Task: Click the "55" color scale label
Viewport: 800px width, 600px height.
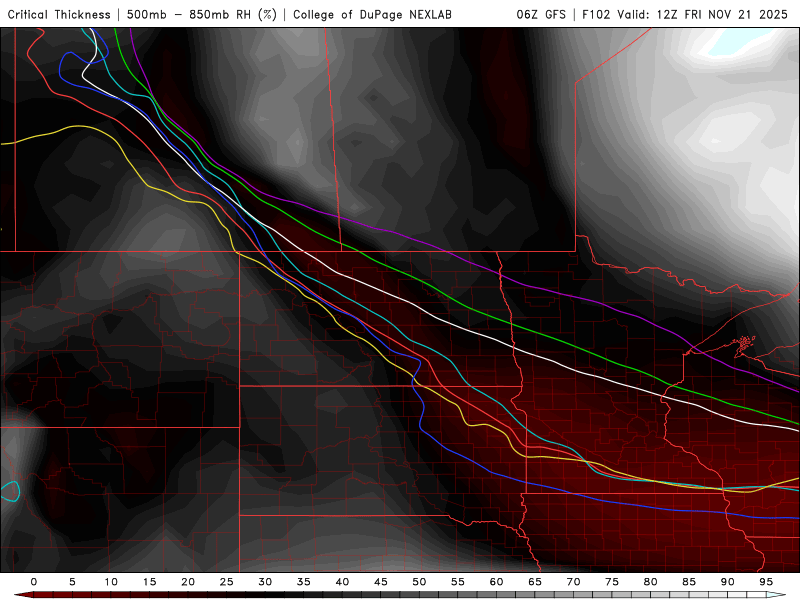Action: [458, 582]
